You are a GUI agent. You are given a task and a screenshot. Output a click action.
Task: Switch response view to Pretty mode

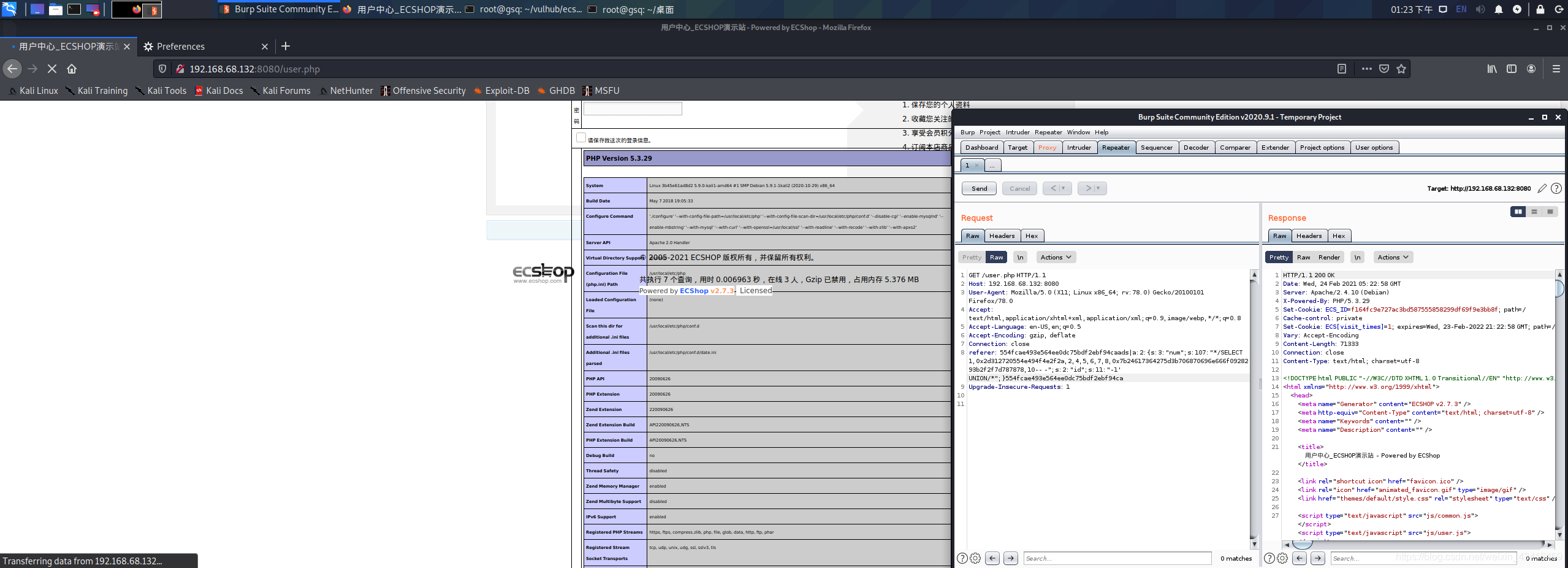point(1279,257)
